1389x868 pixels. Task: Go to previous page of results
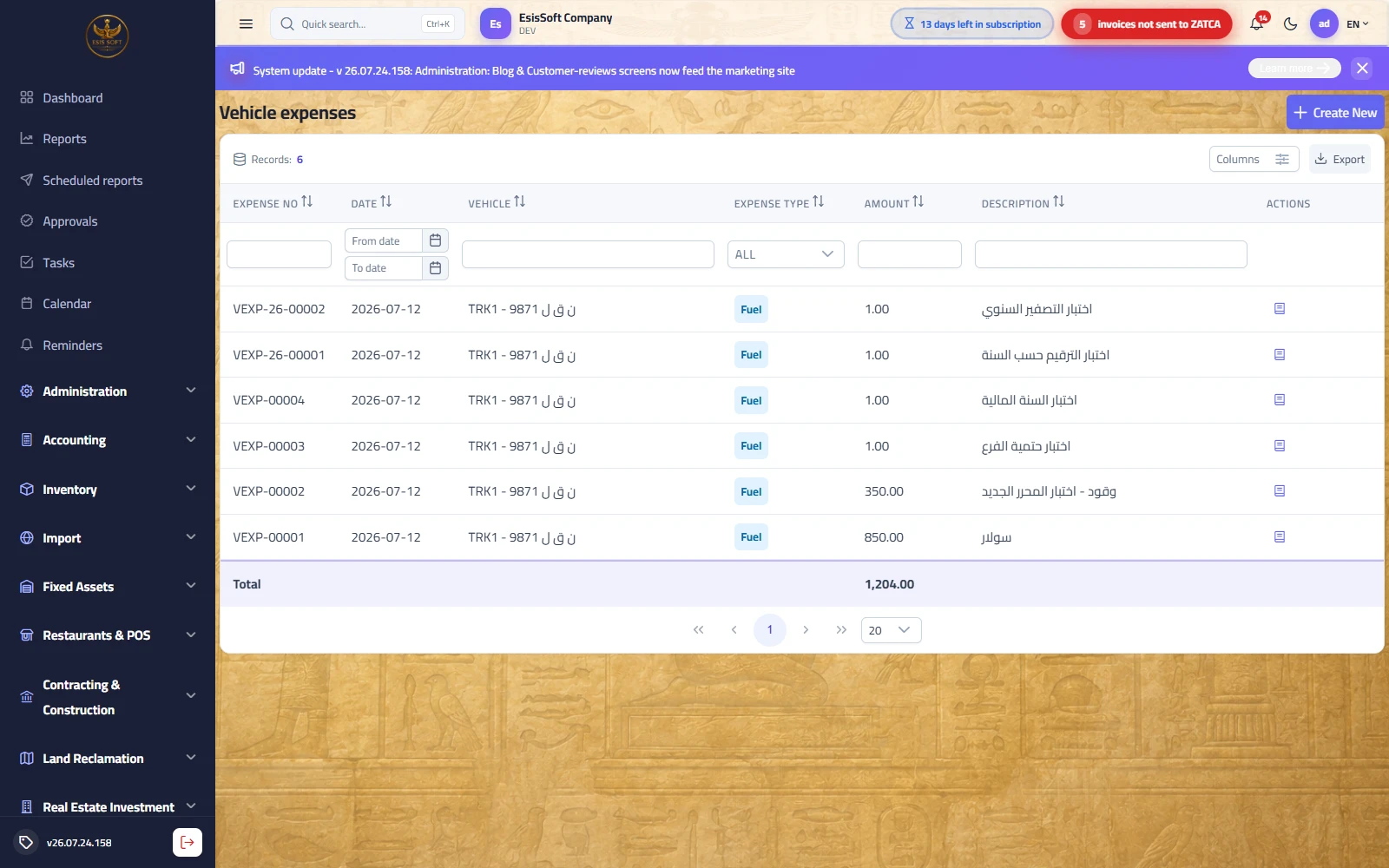pos(734,630)
